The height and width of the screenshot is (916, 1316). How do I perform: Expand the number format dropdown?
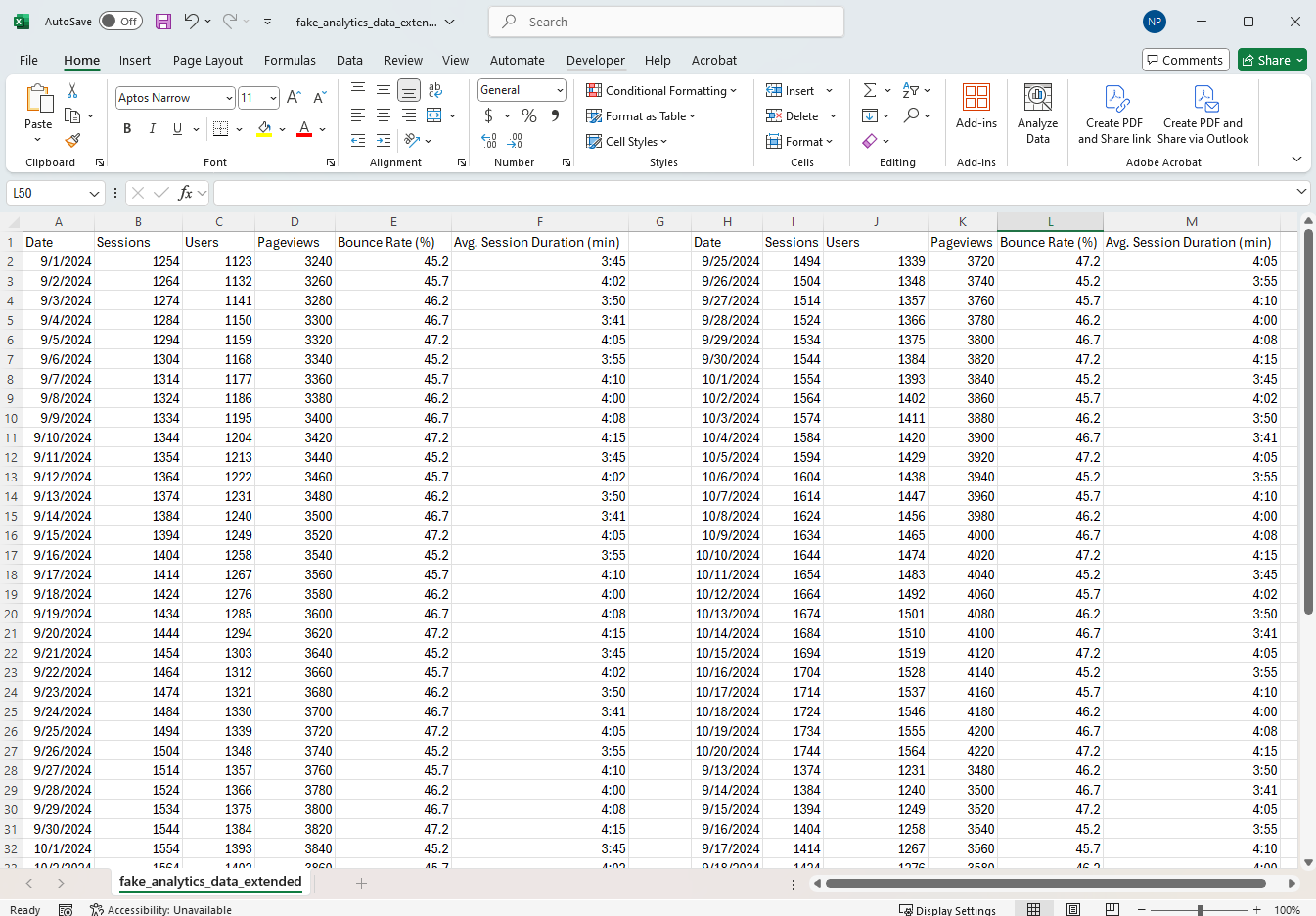(560, 90)
